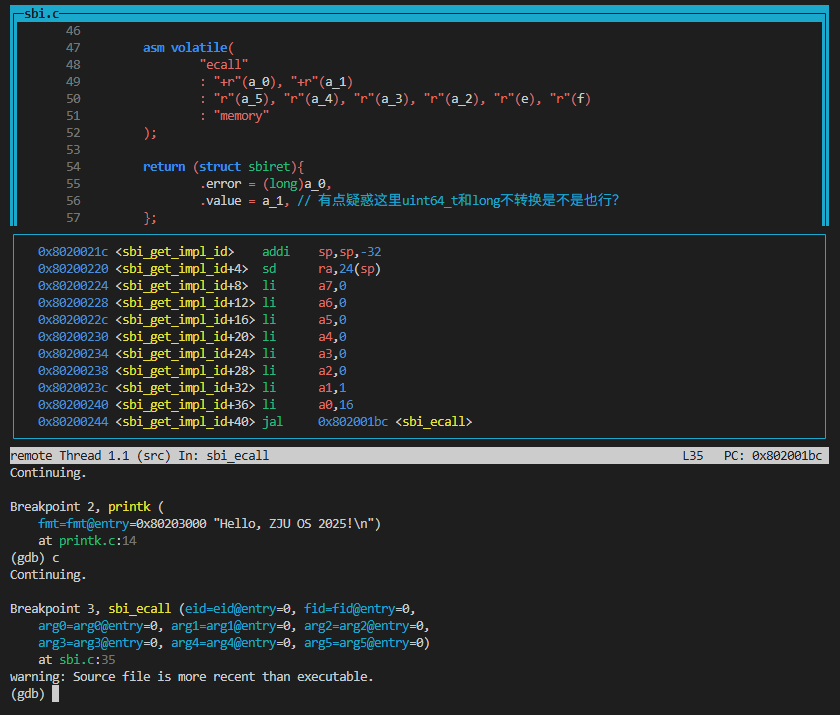Select the "ecall" string on line 48

pos(223,65)
